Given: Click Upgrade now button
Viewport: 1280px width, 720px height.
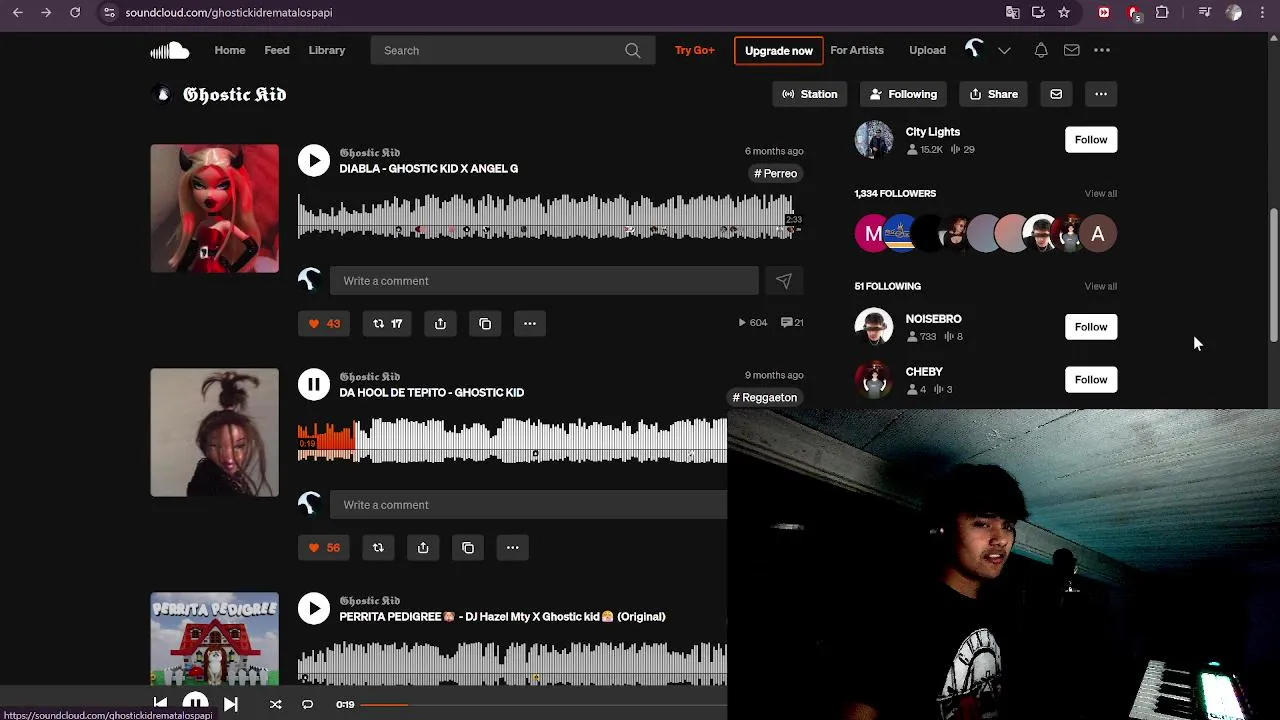Looking at the screenshot, I should [778, 51].
